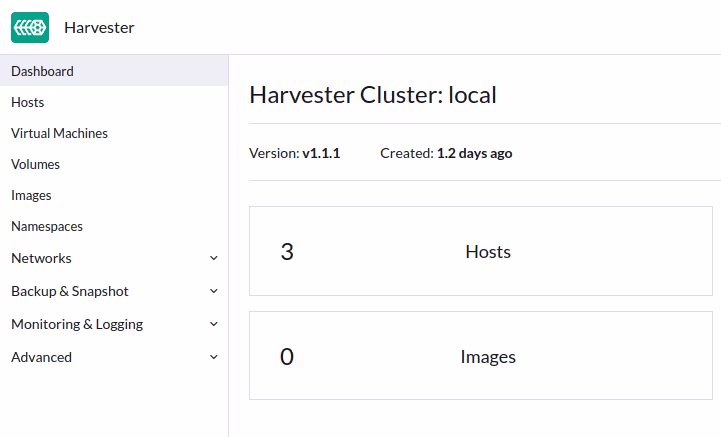The width and height of the screenshot is (721, 437).
Task: Navigate to Images in the sidebar
Action: [31, 195]
